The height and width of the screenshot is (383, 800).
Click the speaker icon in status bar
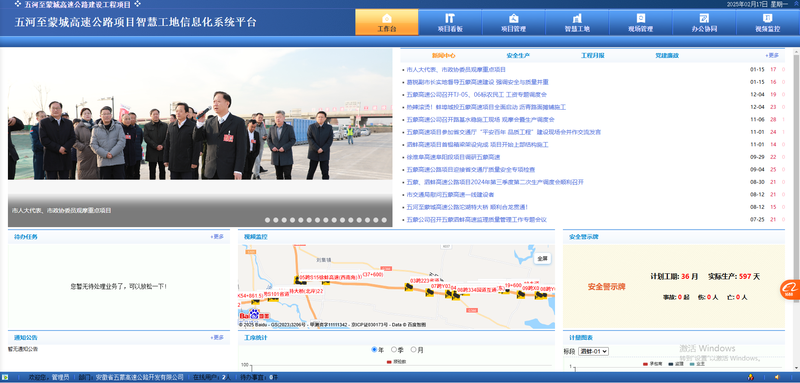pos(777,377)
